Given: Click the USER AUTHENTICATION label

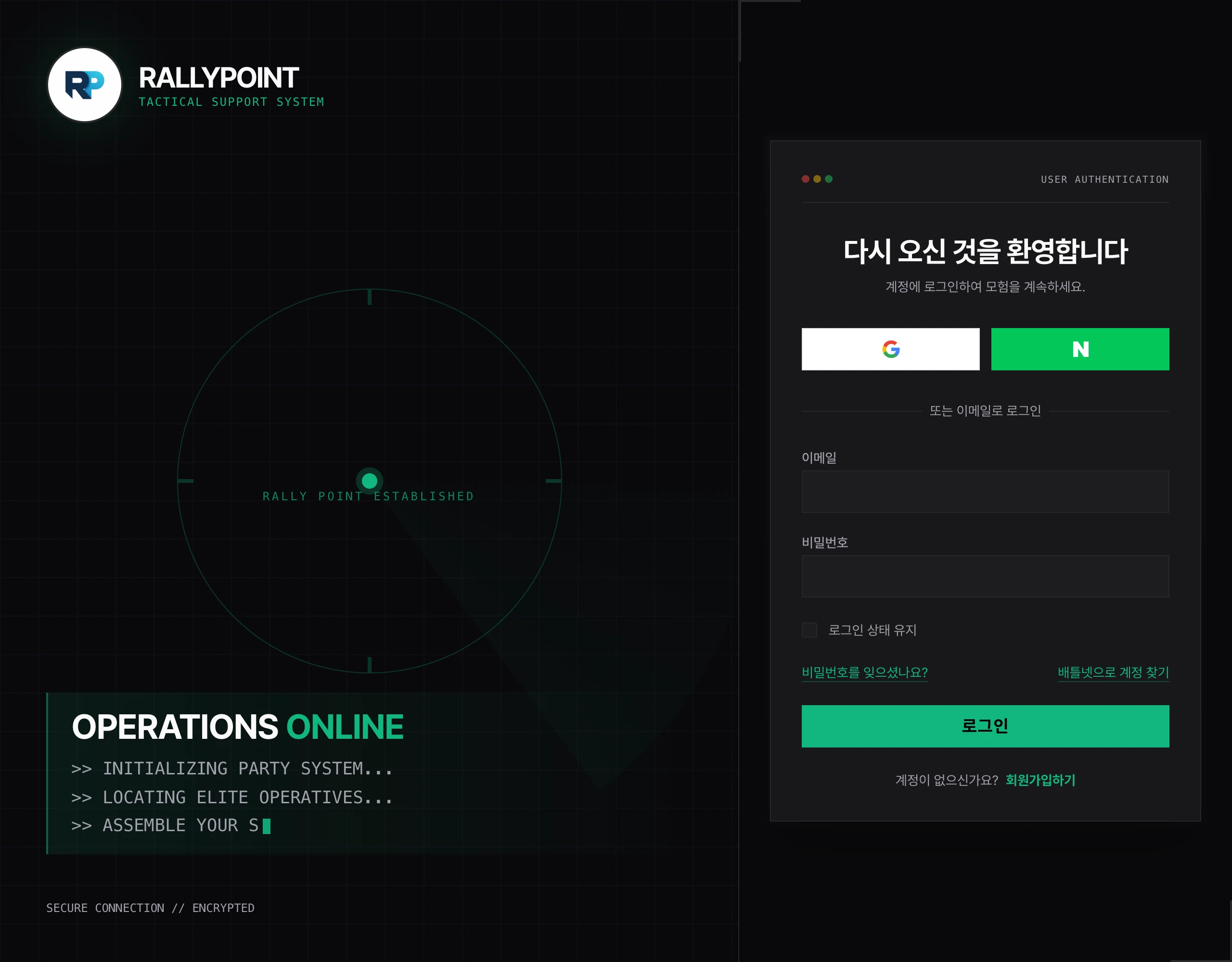Looking at the screenshot, I should click(x=1104, y=179).
